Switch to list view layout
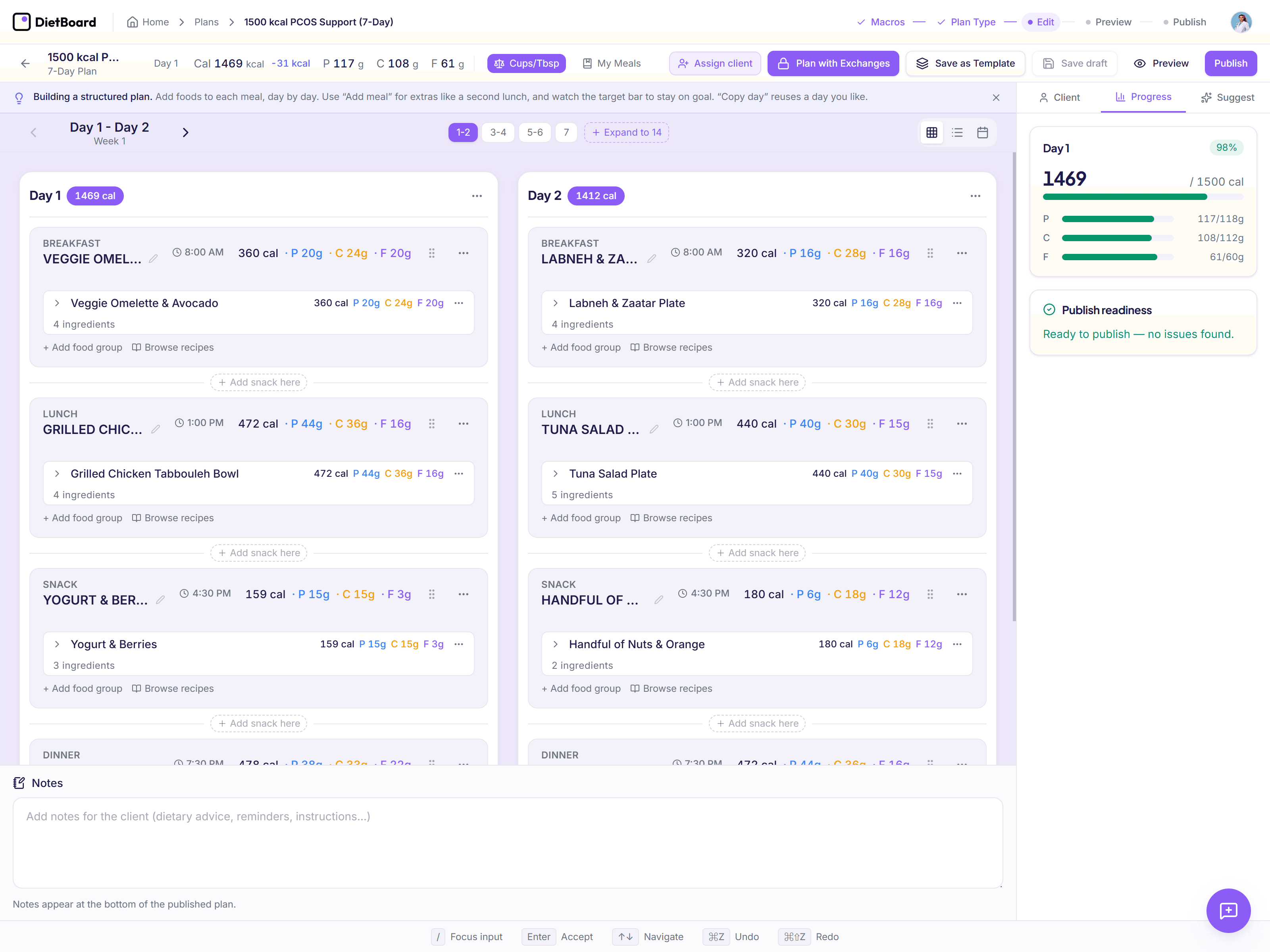1270x952 pixels. (957, 132)
